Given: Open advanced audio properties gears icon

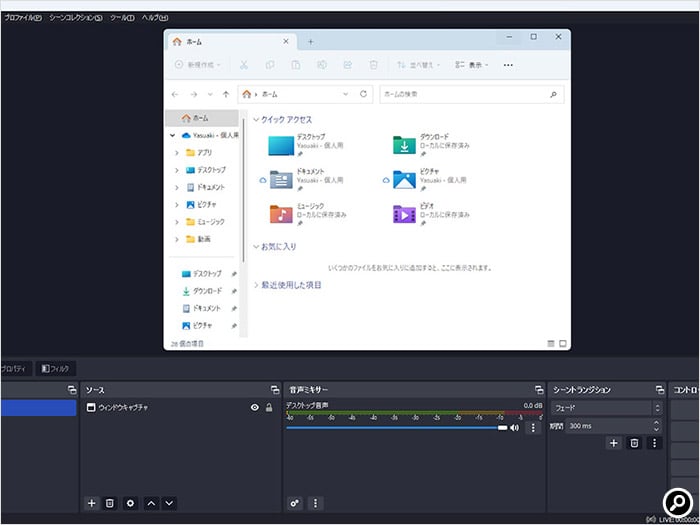Looking at the screenshot, I should [x=295, y=503].
